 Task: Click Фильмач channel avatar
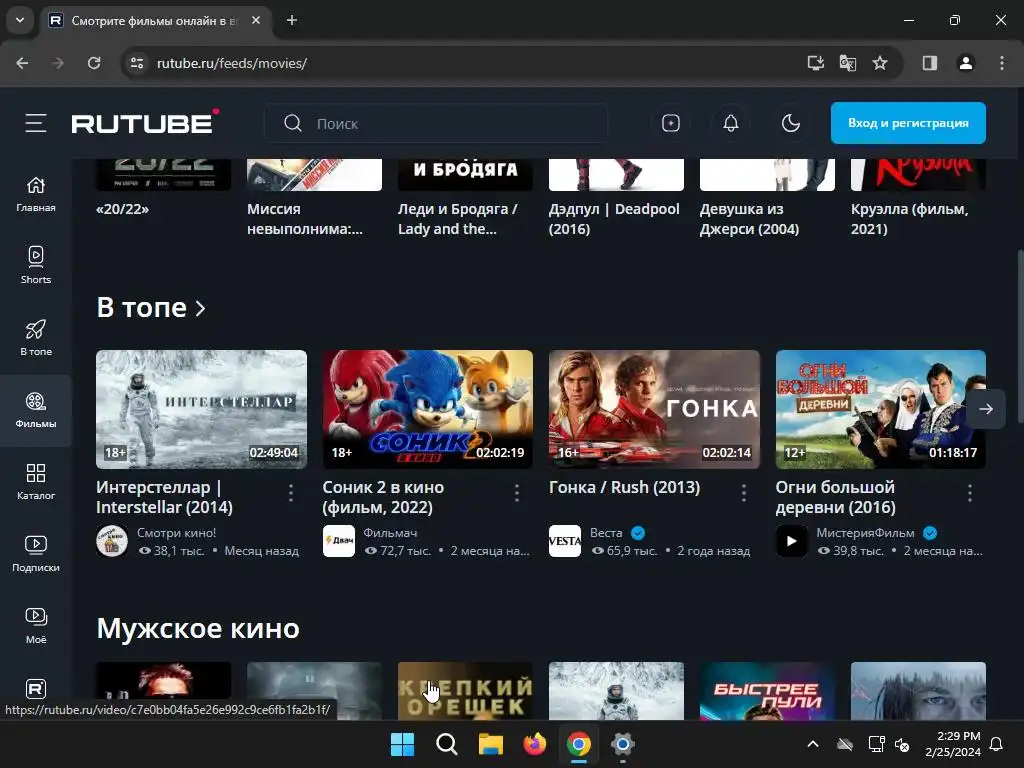339,541
